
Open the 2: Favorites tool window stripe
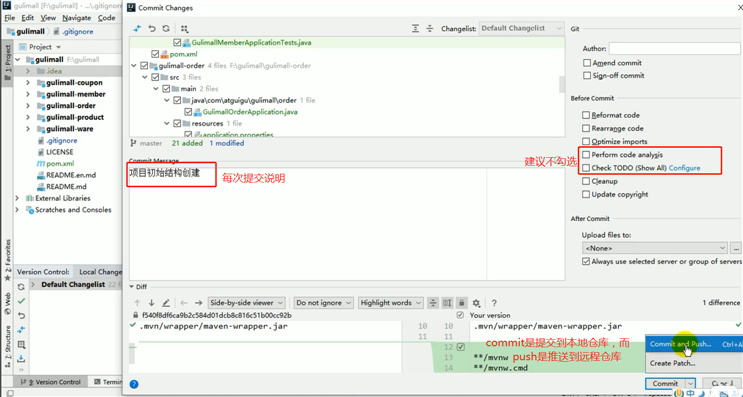(8, 260)
